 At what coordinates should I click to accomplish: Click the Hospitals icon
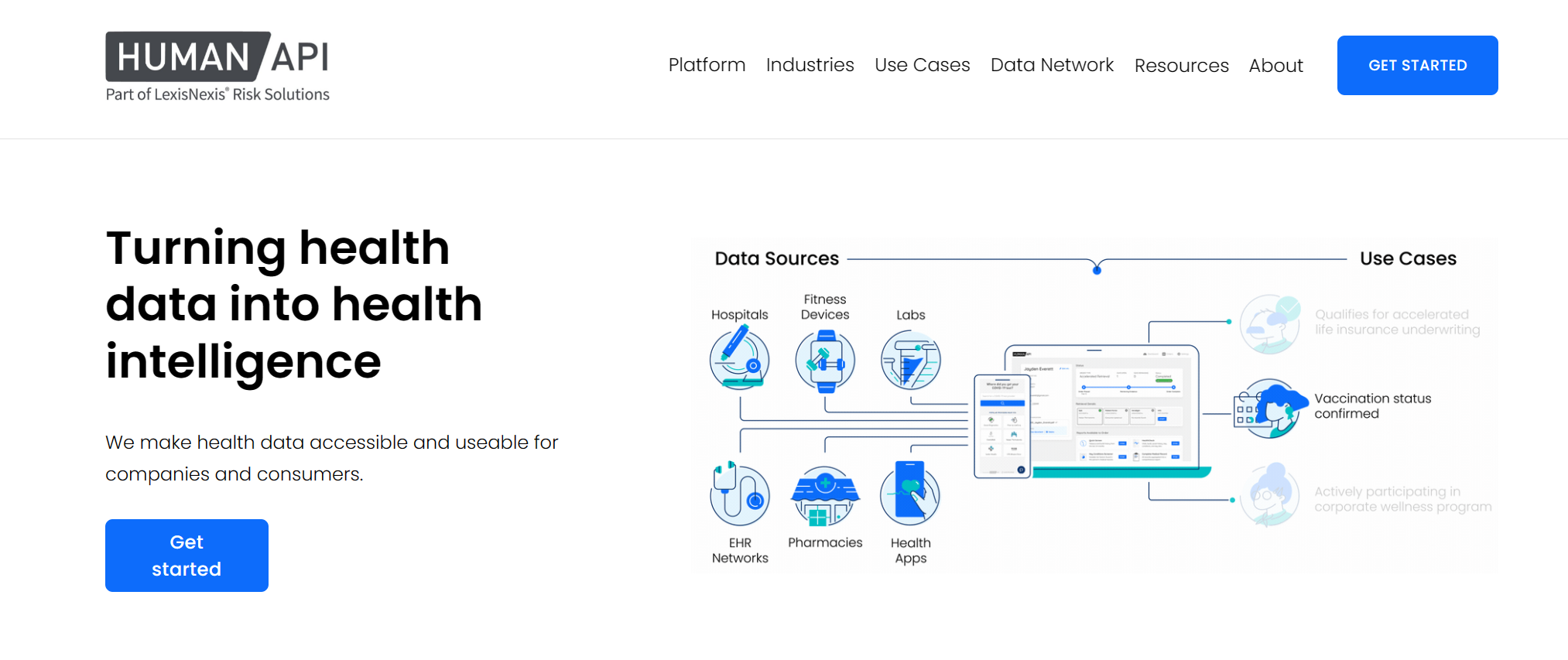(740, 358)
